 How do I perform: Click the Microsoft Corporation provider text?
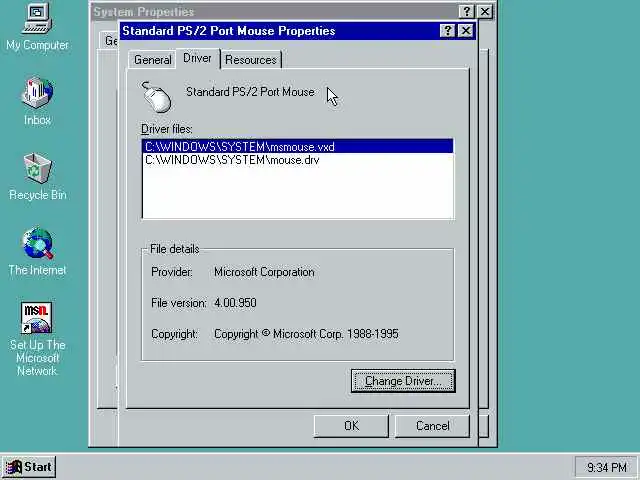pyautogui.click(x=264, y=272)
